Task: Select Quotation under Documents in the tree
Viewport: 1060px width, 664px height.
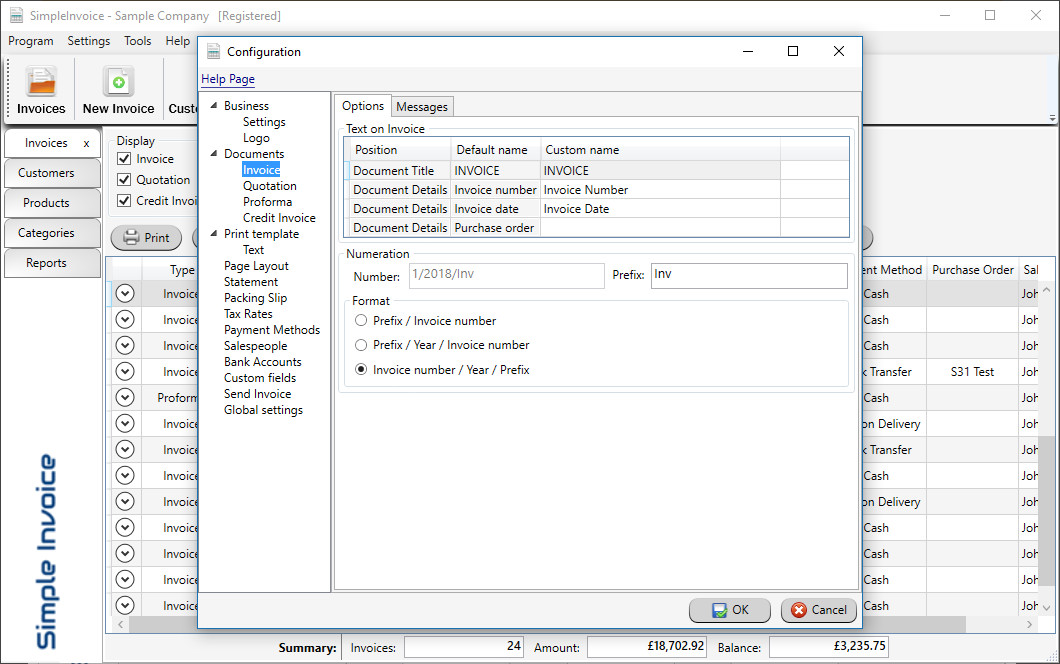Action: (270, 186)
